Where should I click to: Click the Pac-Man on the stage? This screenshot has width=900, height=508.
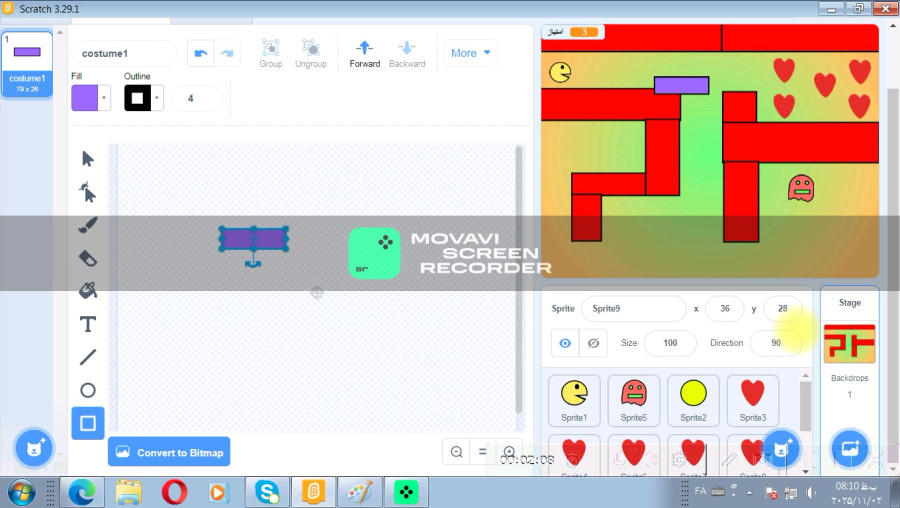(x=560, y=72)
